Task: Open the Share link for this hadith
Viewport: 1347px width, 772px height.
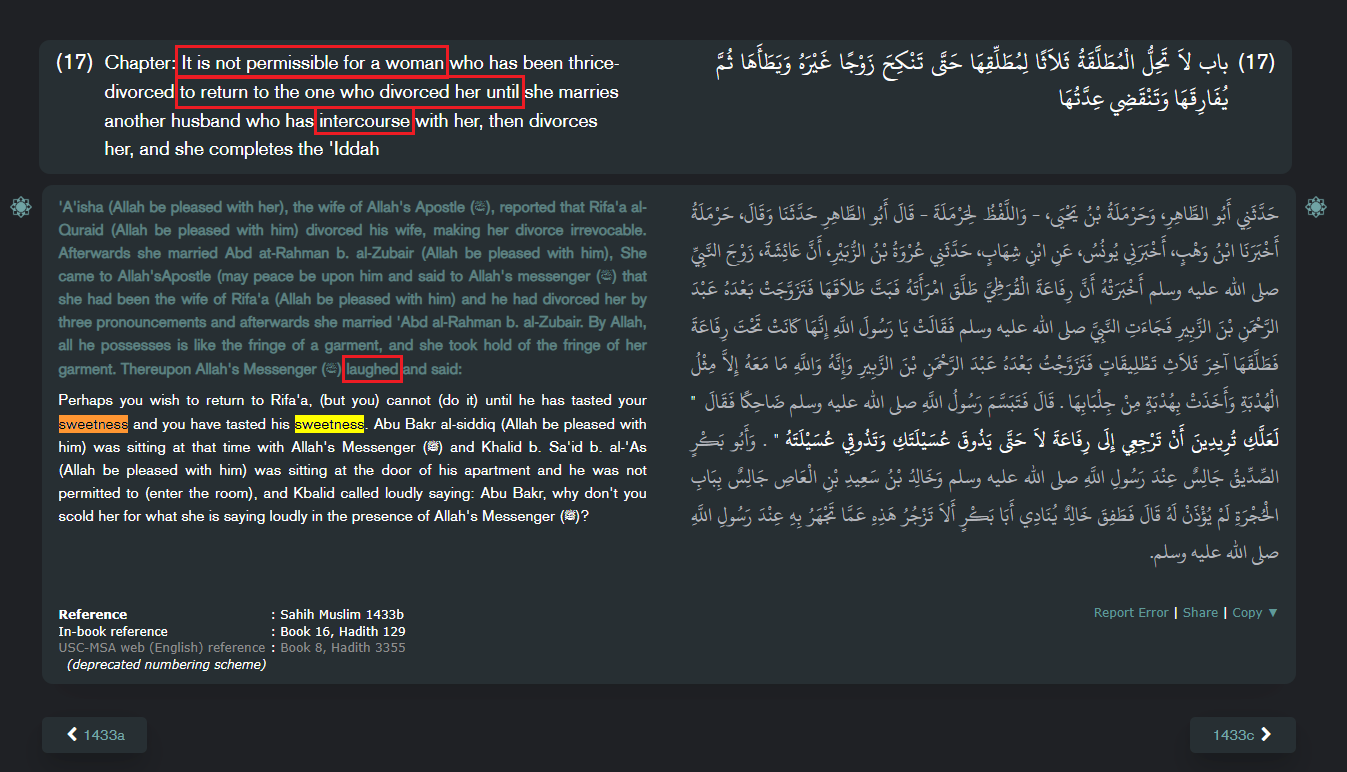Action: pos(1200,613)
